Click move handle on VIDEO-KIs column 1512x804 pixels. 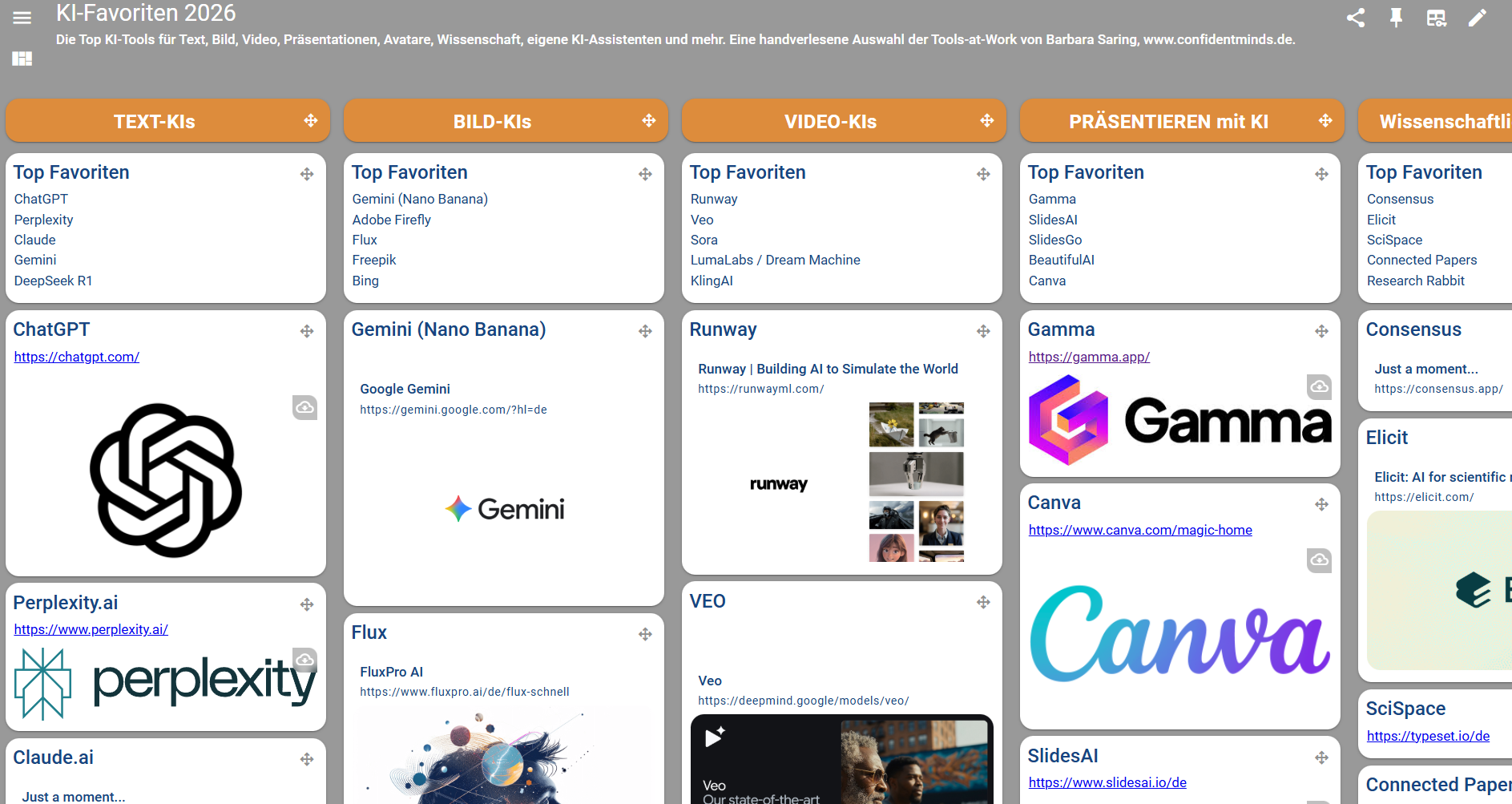coord(987,120)
